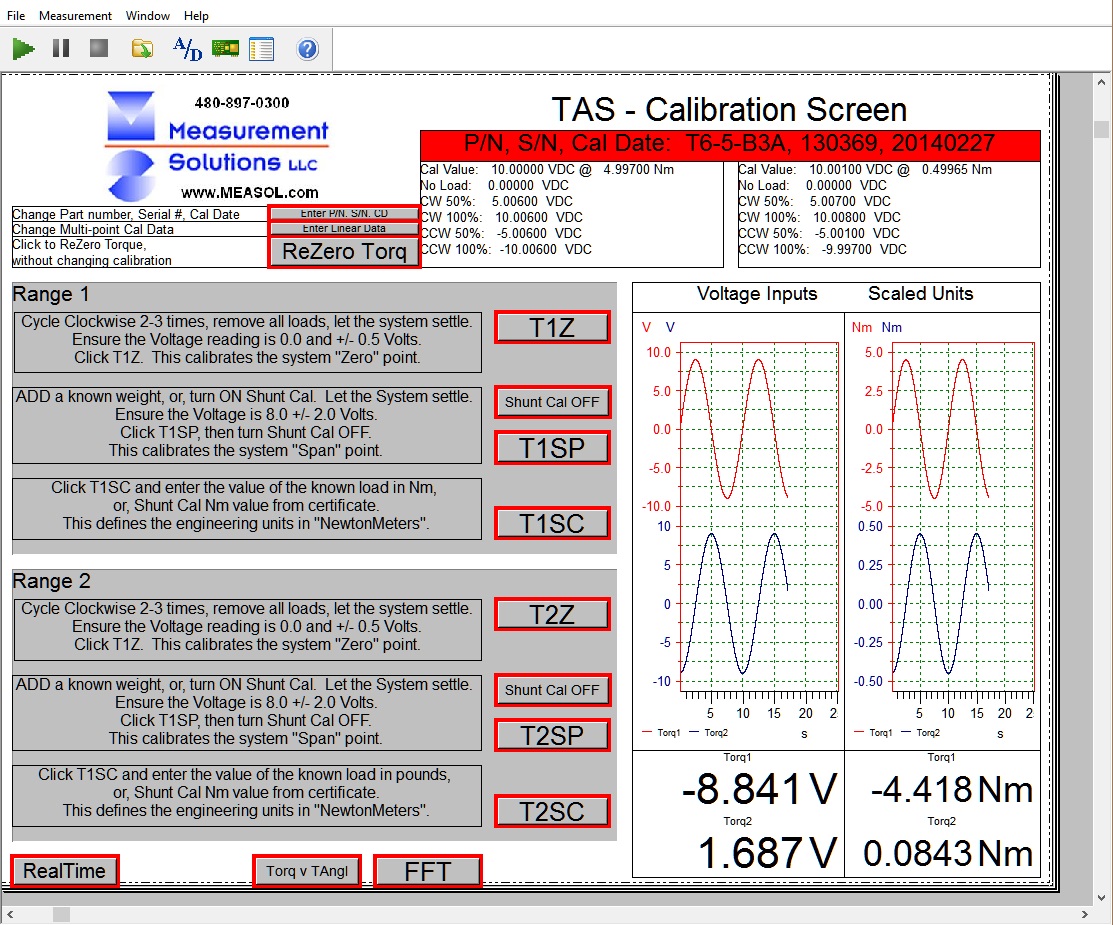Open the FFT screen
1113x925 pixels.
(x=427, y=871)
